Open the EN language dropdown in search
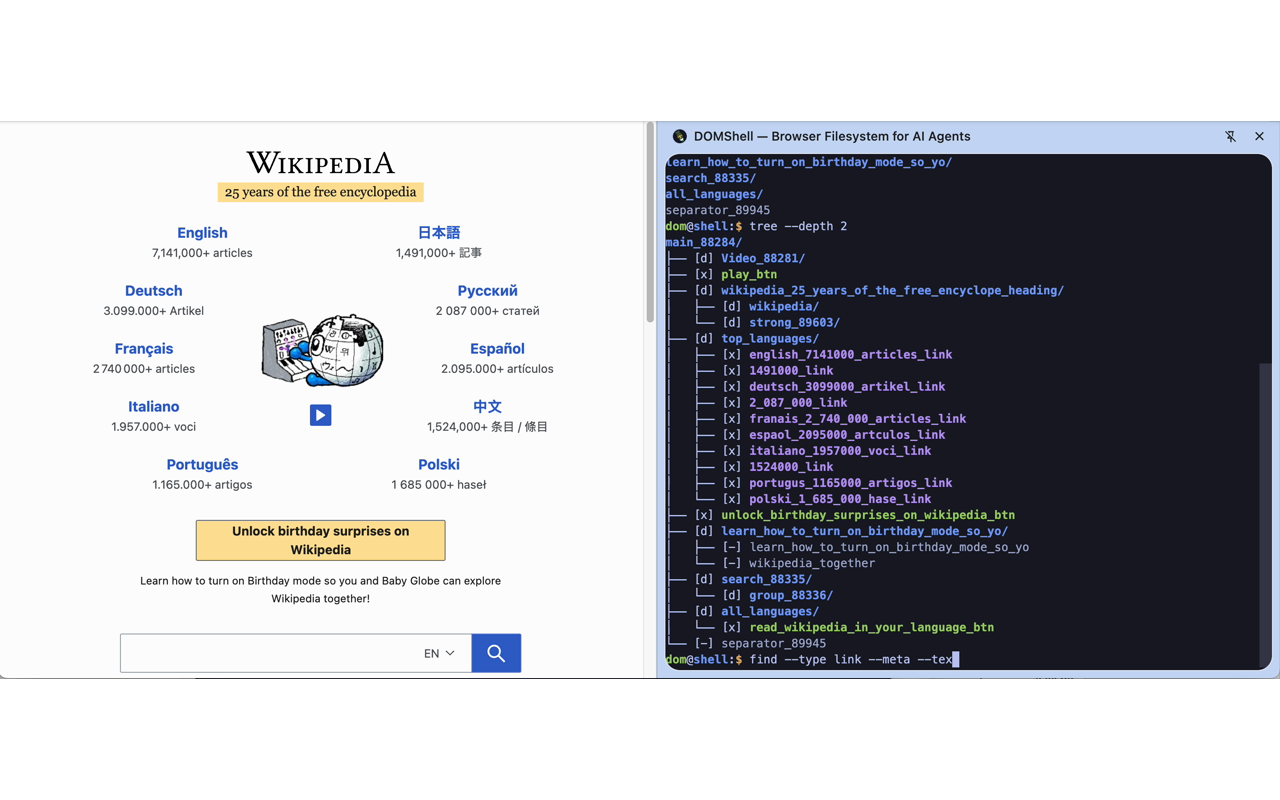 click(x=439, y=653)
